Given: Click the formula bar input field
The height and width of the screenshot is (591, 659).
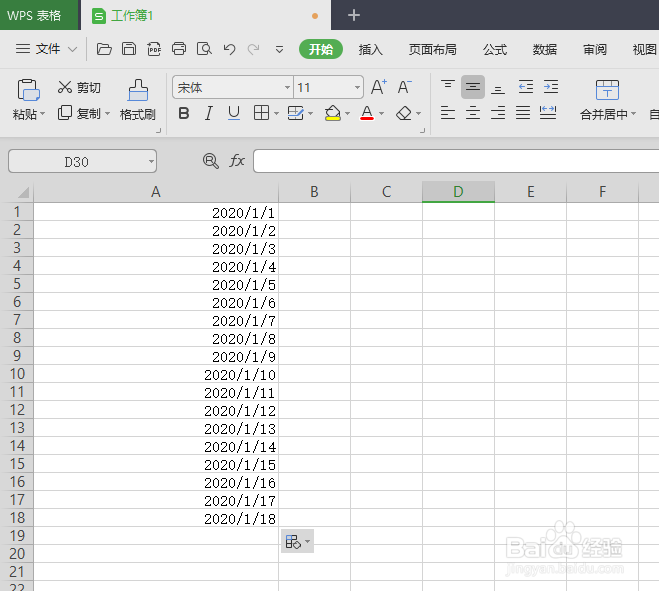Looking at the screenshot, I should [x=456, y=161].
